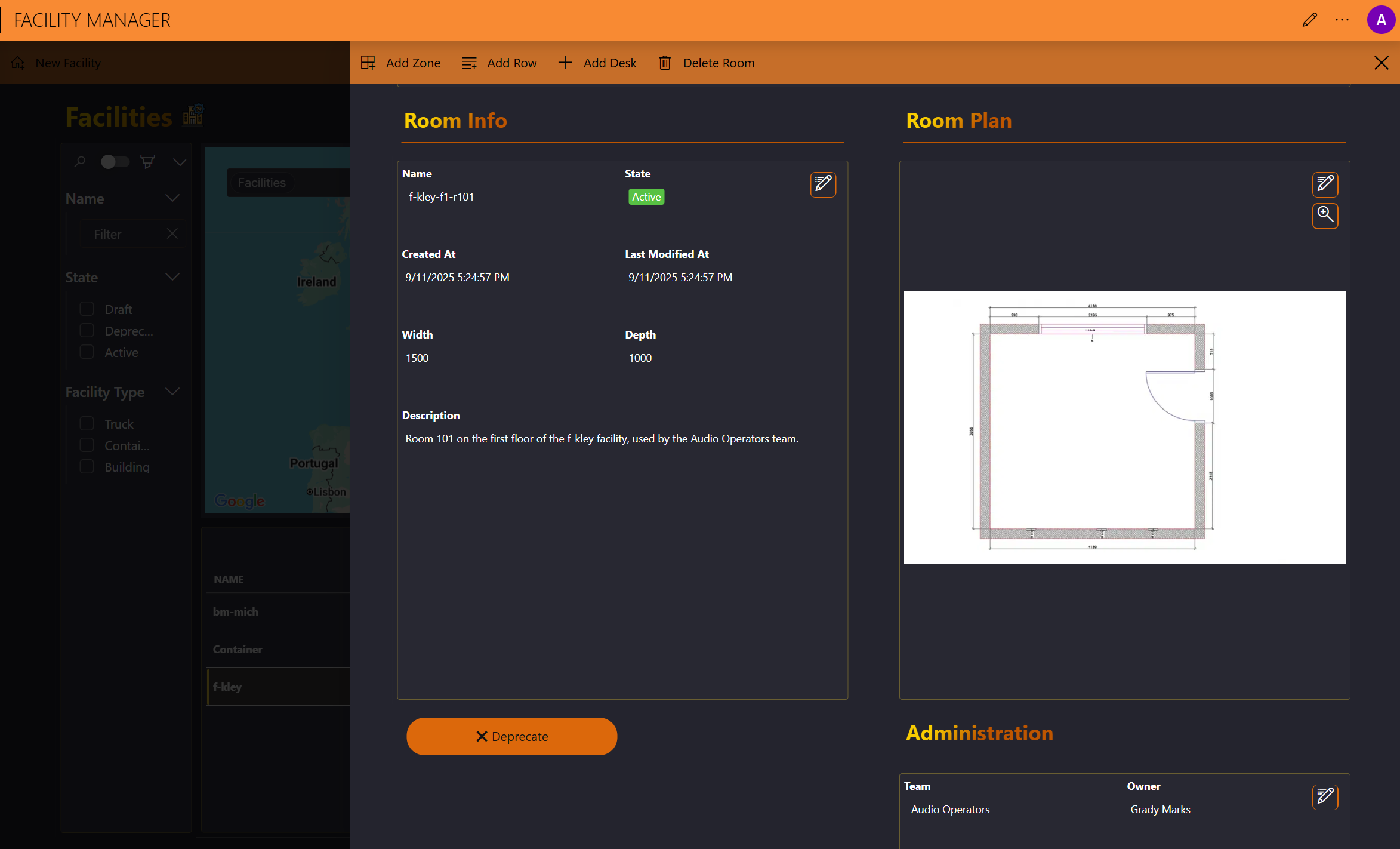Click the Administration edit pencil icon
1400x849 pixels.
[1325, 796]
